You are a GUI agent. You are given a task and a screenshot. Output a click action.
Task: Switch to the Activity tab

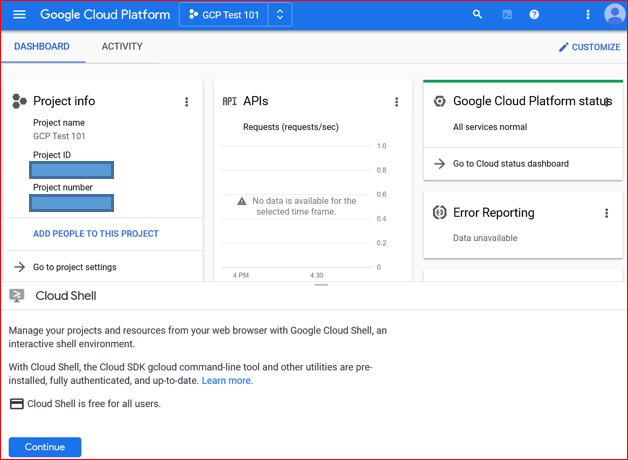(x=122, y=47)
